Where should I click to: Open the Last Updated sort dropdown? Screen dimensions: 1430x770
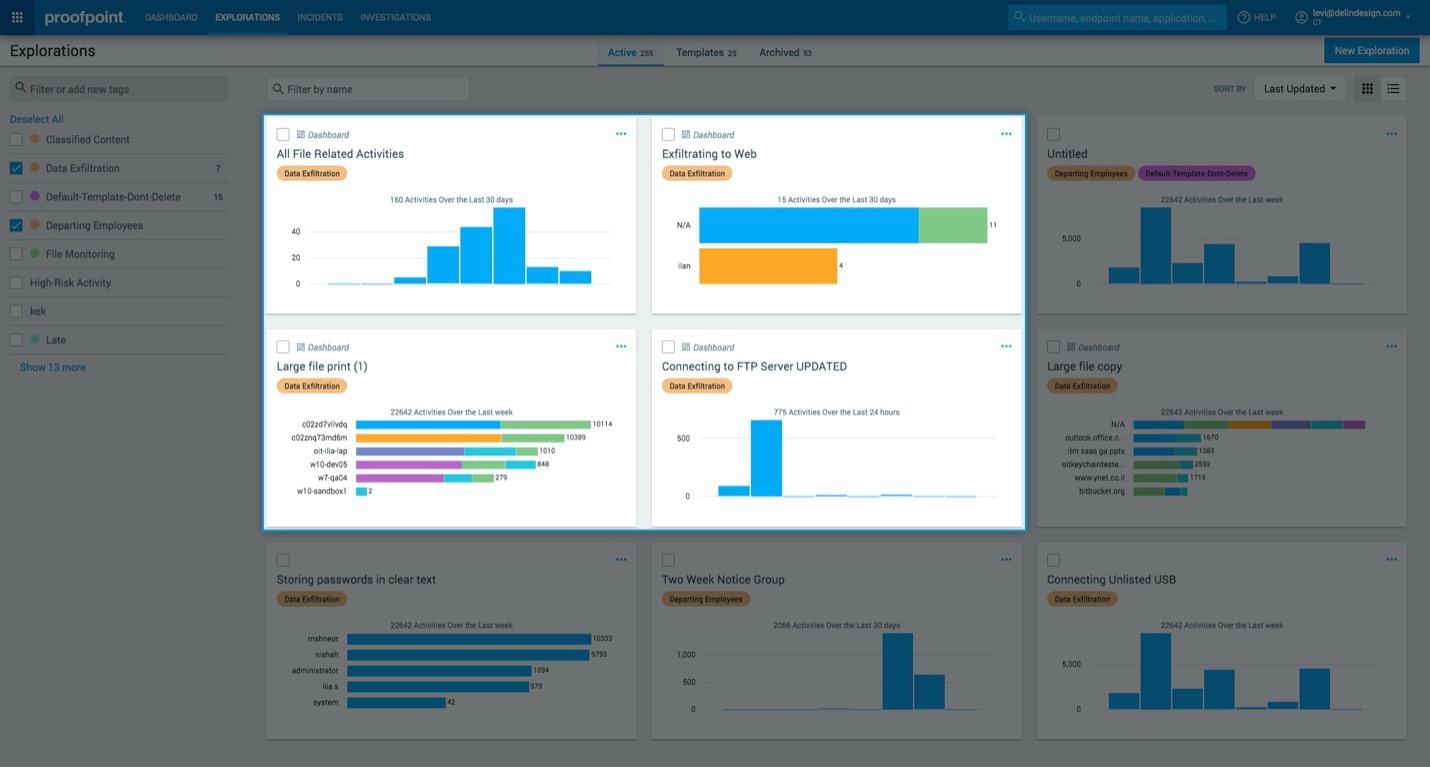pos(1300,89)
